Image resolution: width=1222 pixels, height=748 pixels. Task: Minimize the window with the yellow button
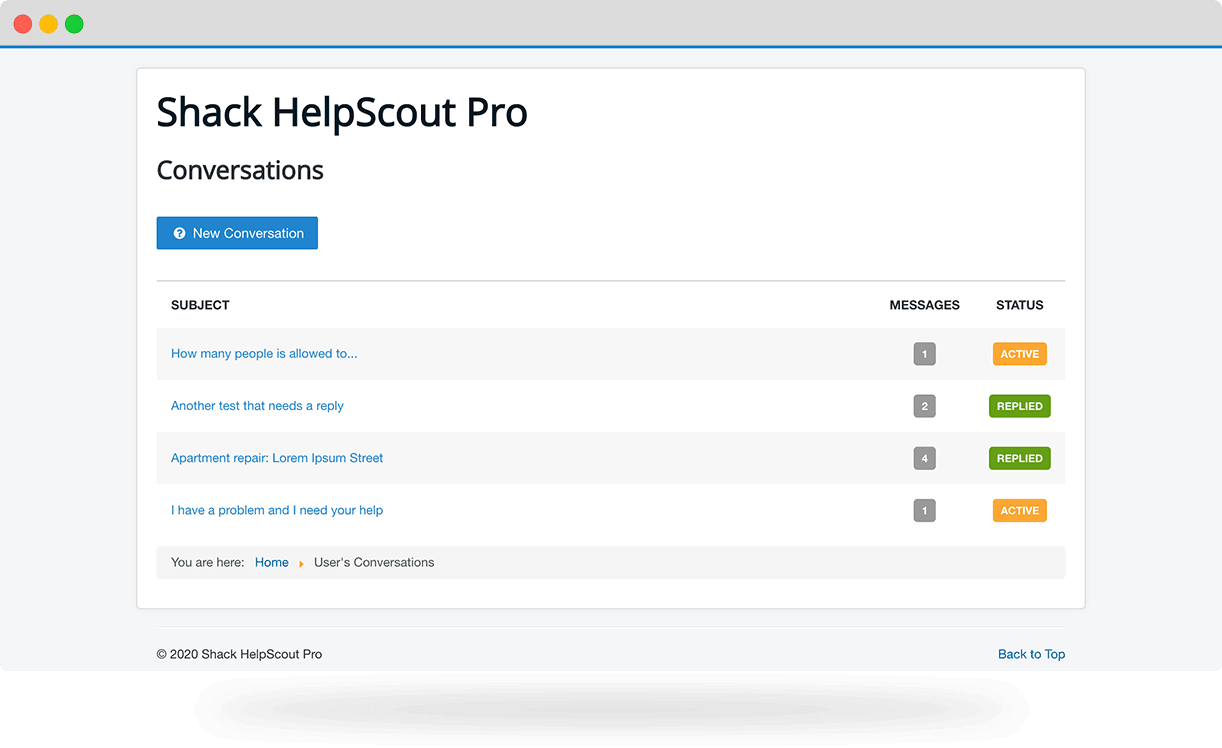[x=48, y=24]
